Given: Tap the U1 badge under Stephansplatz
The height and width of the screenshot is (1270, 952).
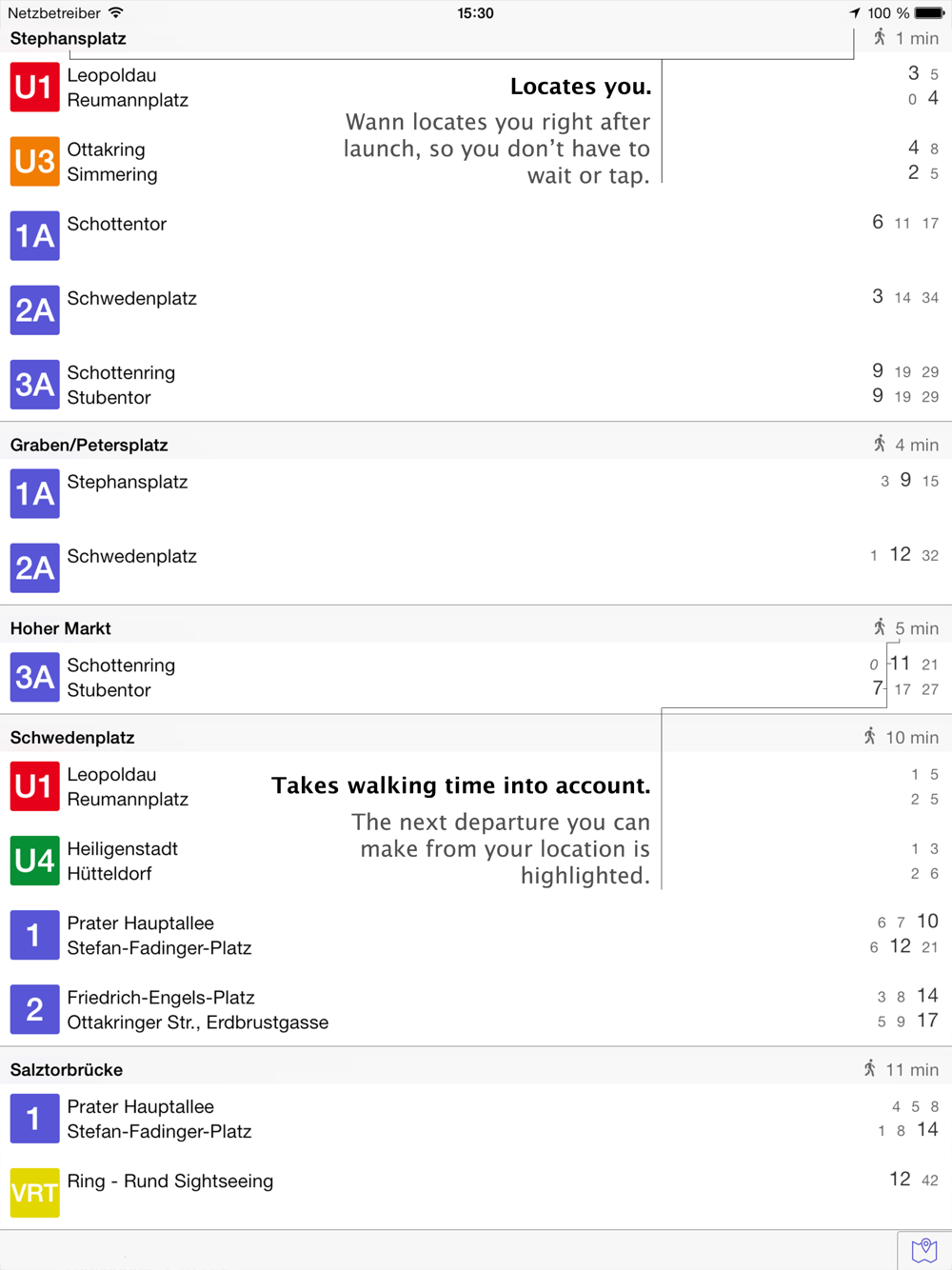Looking at the screenshot, I should (34, 88).
